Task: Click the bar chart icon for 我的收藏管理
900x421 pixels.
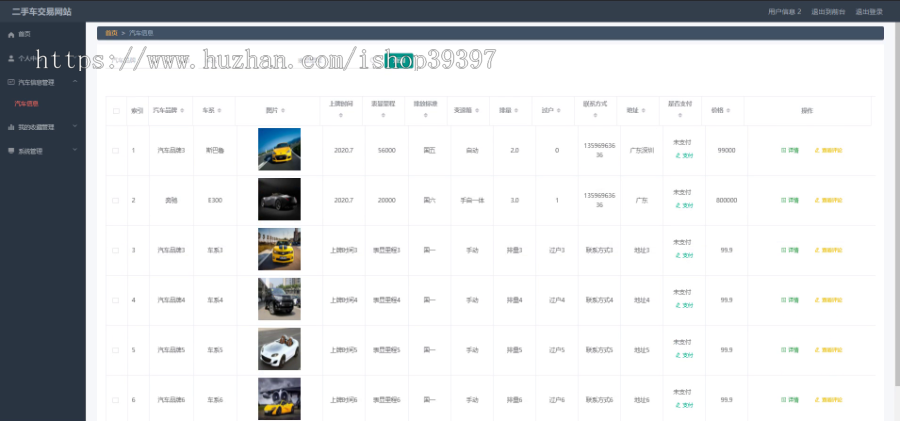Action: coord(11,127)
